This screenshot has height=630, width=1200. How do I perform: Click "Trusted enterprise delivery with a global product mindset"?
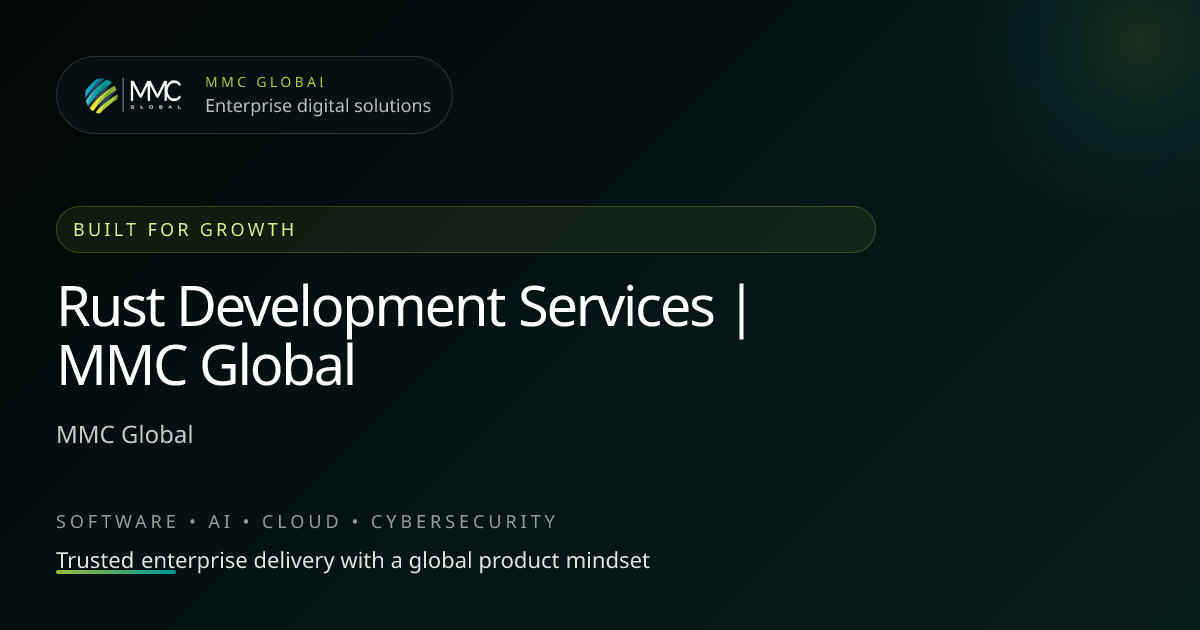[353, 560]
